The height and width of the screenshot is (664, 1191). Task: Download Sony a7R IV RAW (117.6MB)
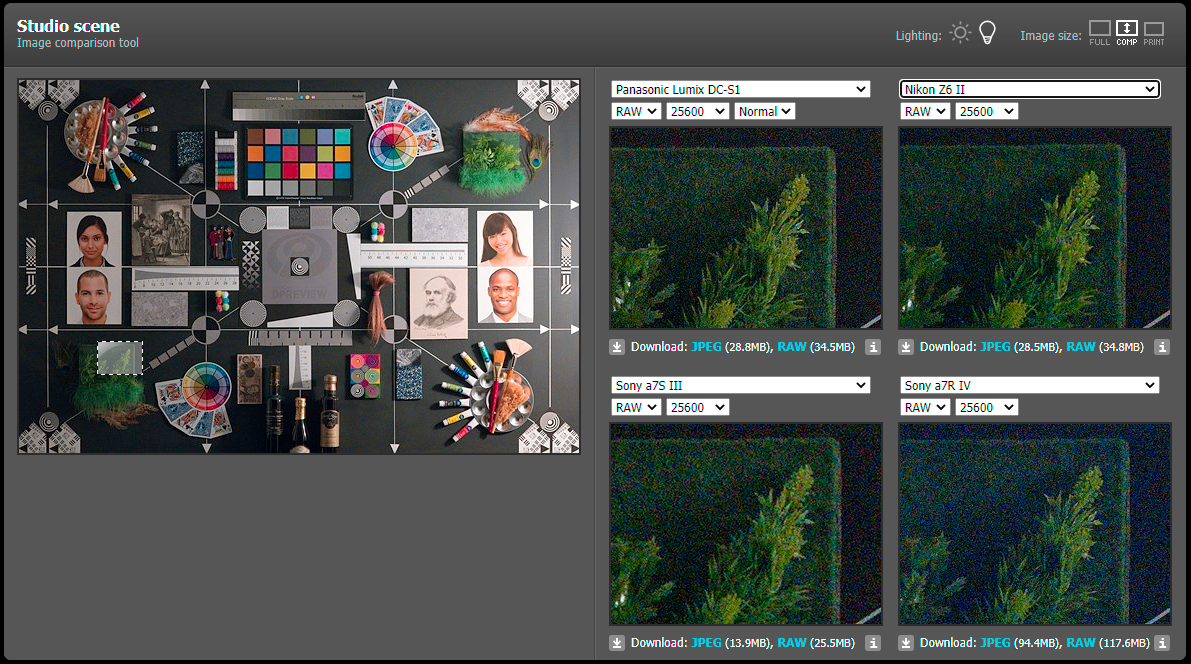coord(1081,643)
